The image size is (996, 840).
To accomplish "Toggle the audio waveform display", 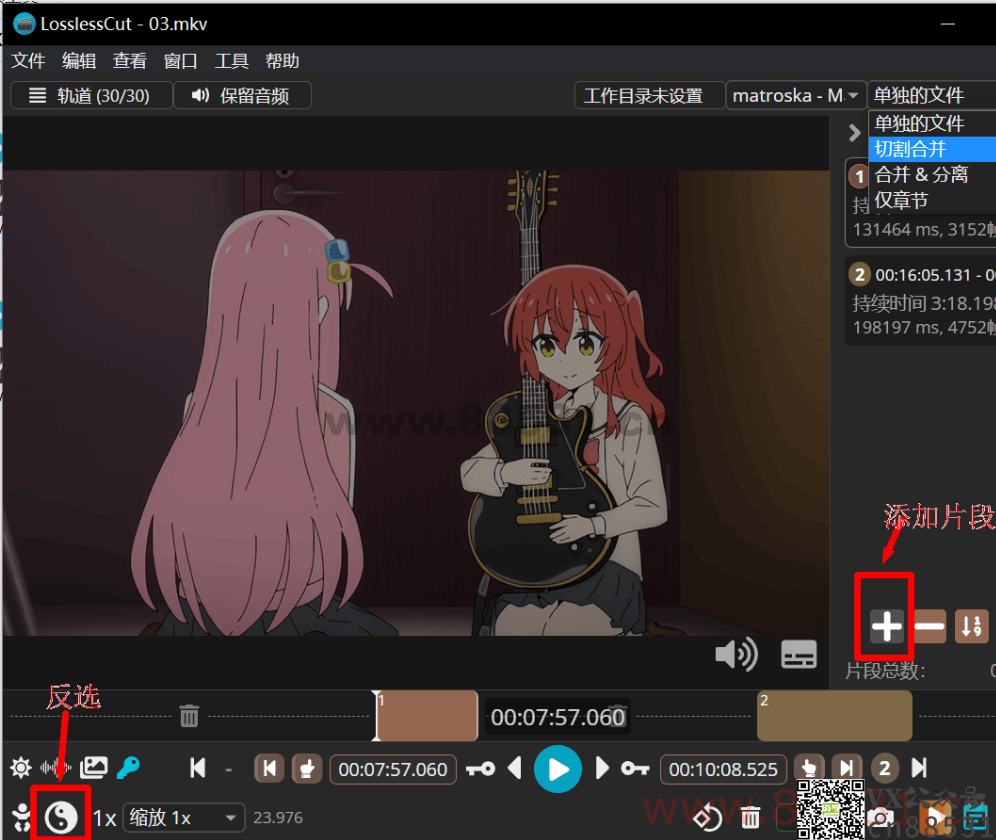I will [56, 768].
